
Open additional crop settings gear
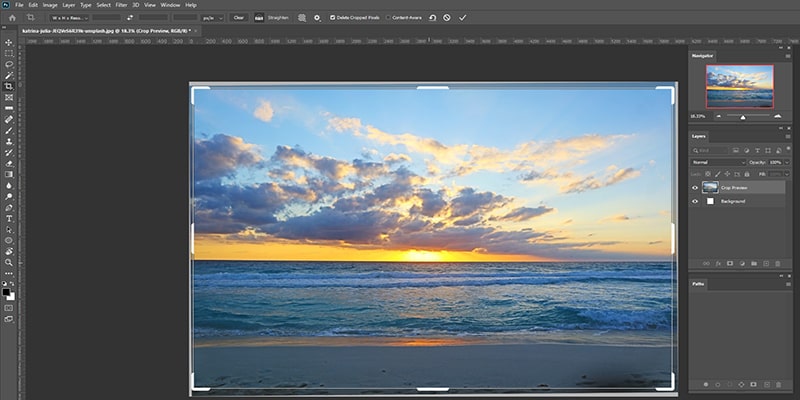317,18
